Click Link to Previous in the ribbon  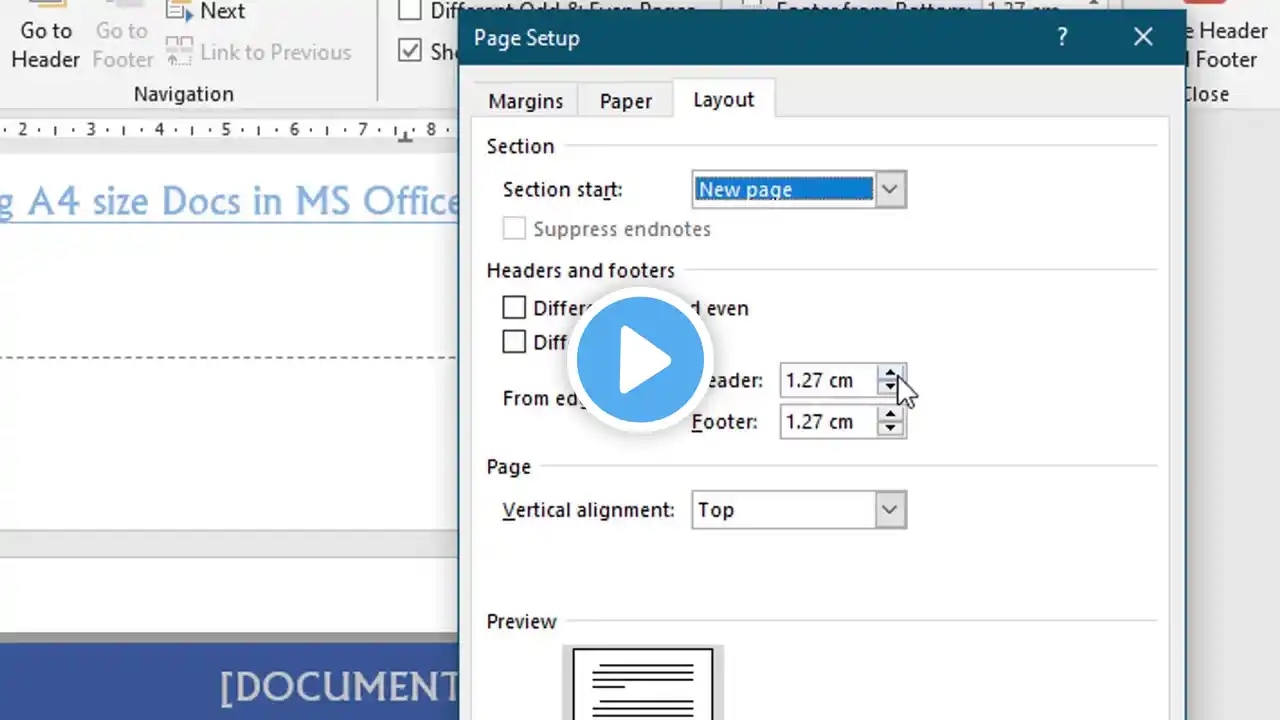click(x=259, y=52)
